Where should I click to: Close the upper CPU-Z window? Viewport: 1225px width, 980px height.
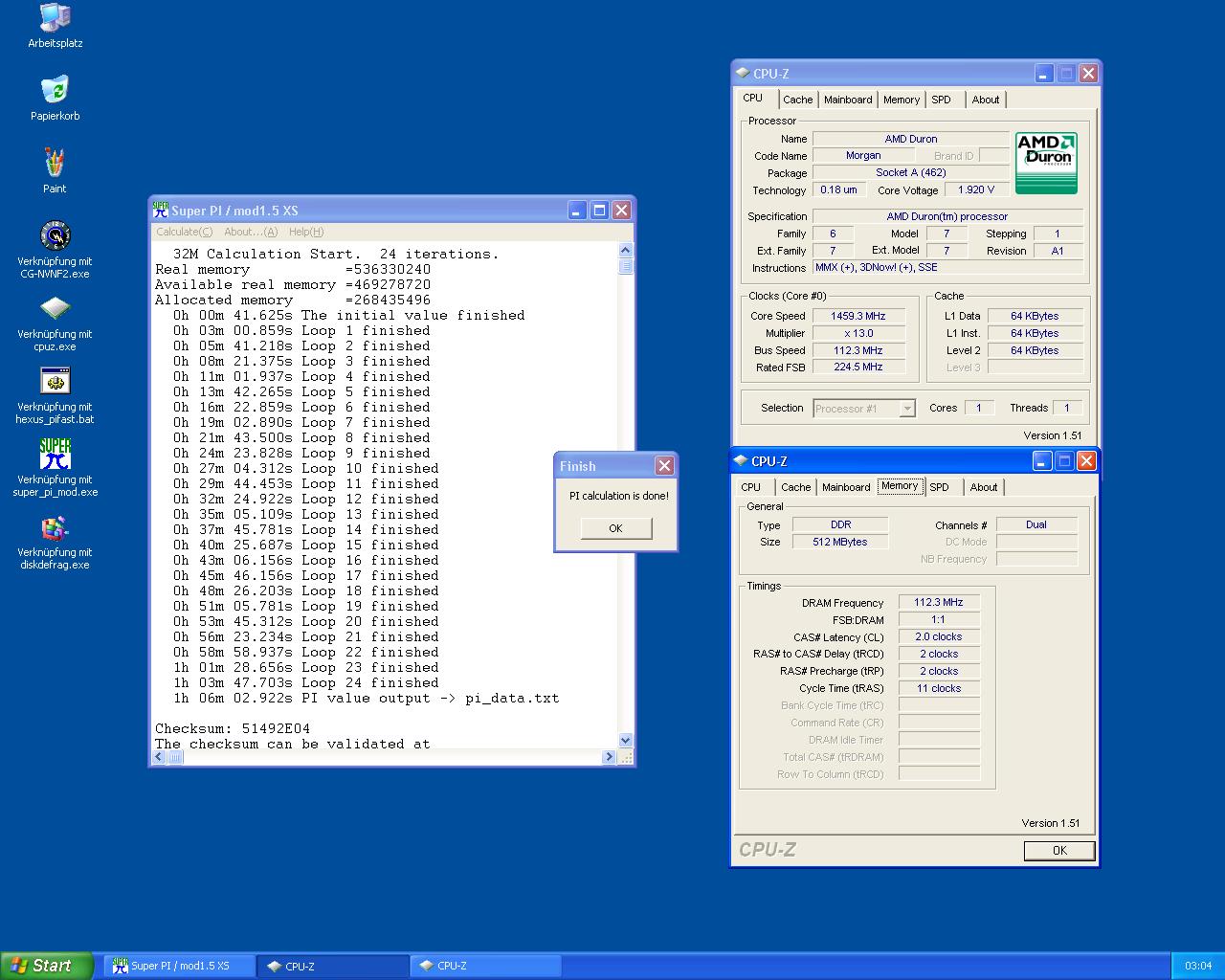point(1088,74)
